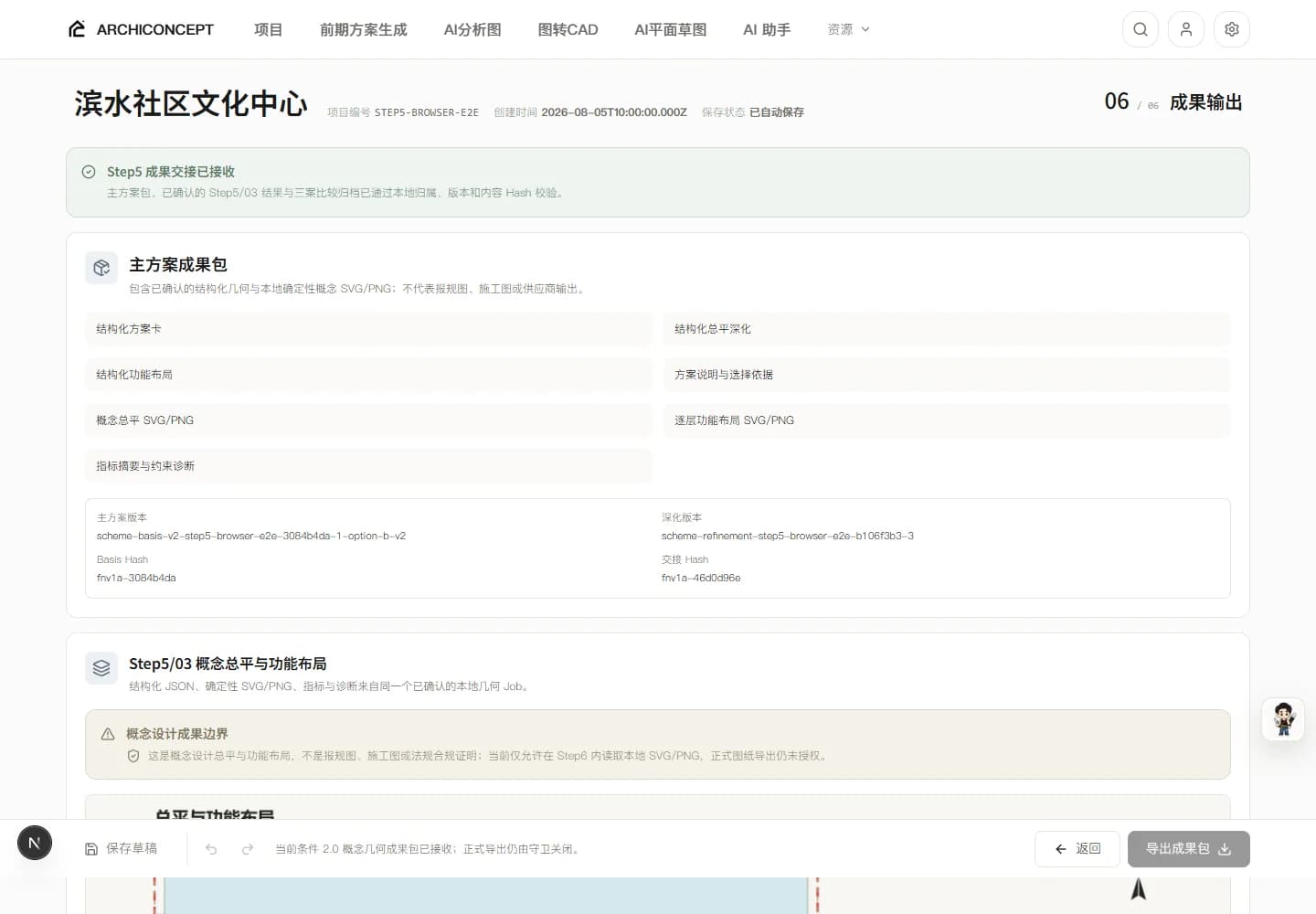Select the 逐层功能布局 SVG/PNG item
The height and width of the screenshot is (914, 1316).
click(947, 420)
